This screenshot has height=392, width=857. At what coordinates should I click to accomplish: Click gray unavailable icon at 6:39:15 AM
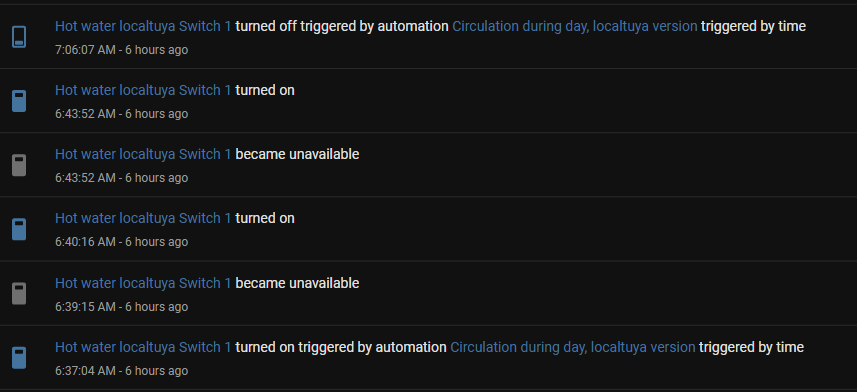19,294
